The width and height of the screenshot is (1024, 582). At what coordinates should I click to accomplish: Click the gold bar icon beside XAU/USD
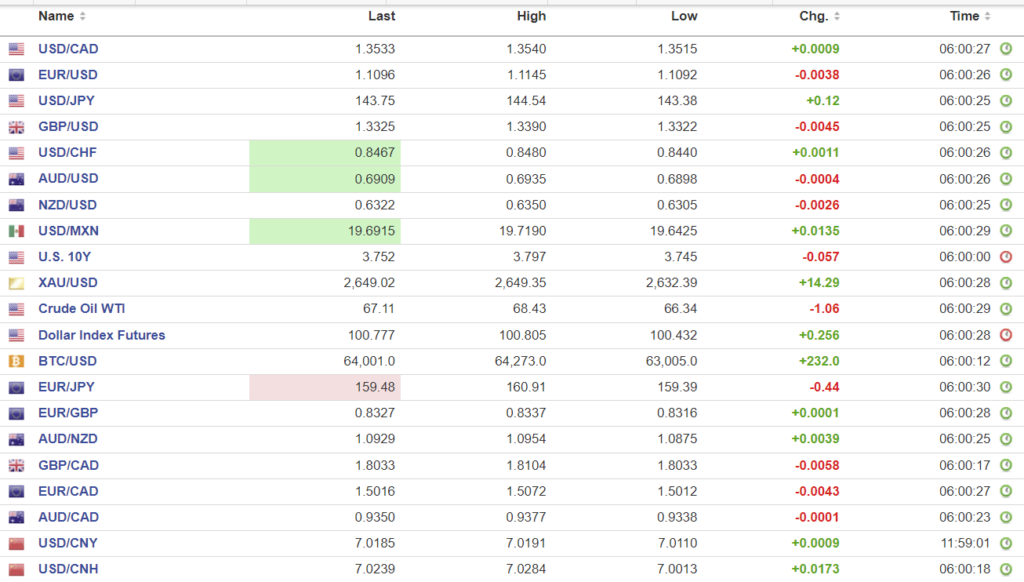tap(16, 283)
